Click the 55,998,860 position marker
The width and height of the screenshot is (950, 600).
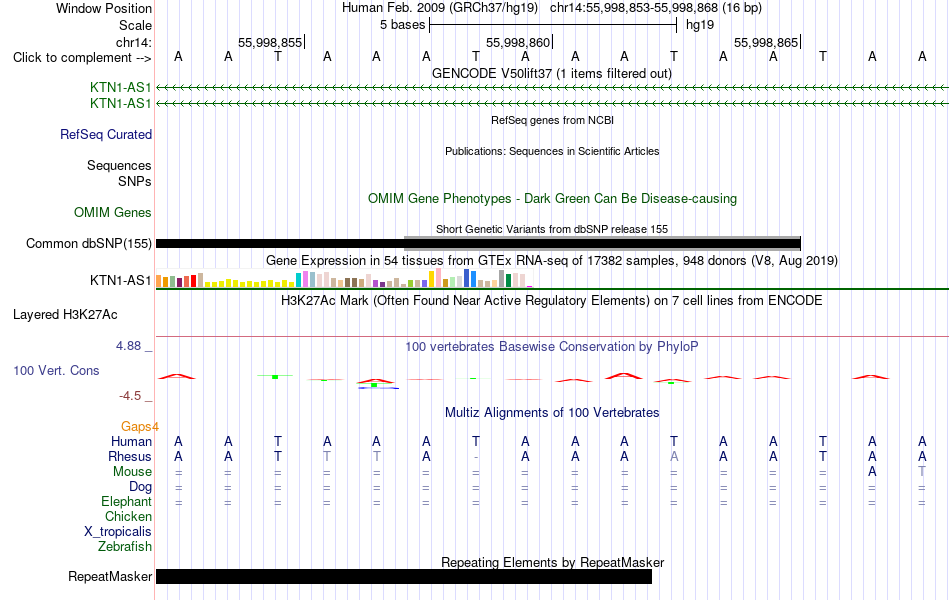point(518,42)
